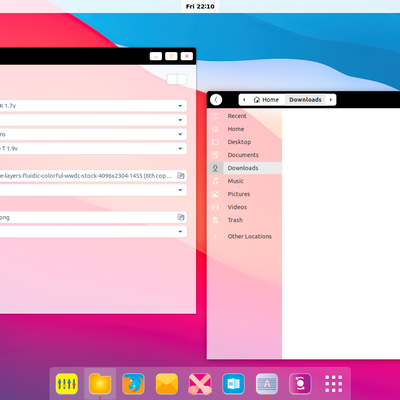This screenshot has width=400, height=400.
Task: Launch the red crossed-hands app in dock
Action: click(x=200, y=384)
